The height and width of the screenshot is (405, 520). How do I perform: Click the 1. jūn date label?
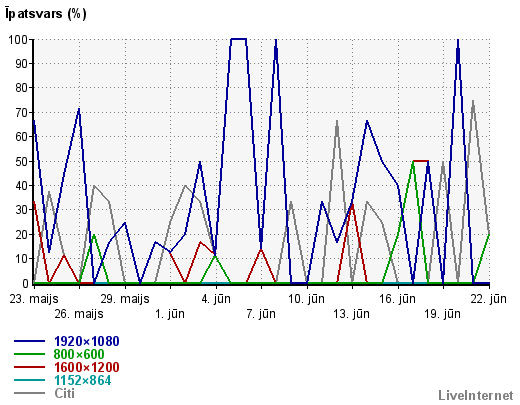click(x=170, y=314)
